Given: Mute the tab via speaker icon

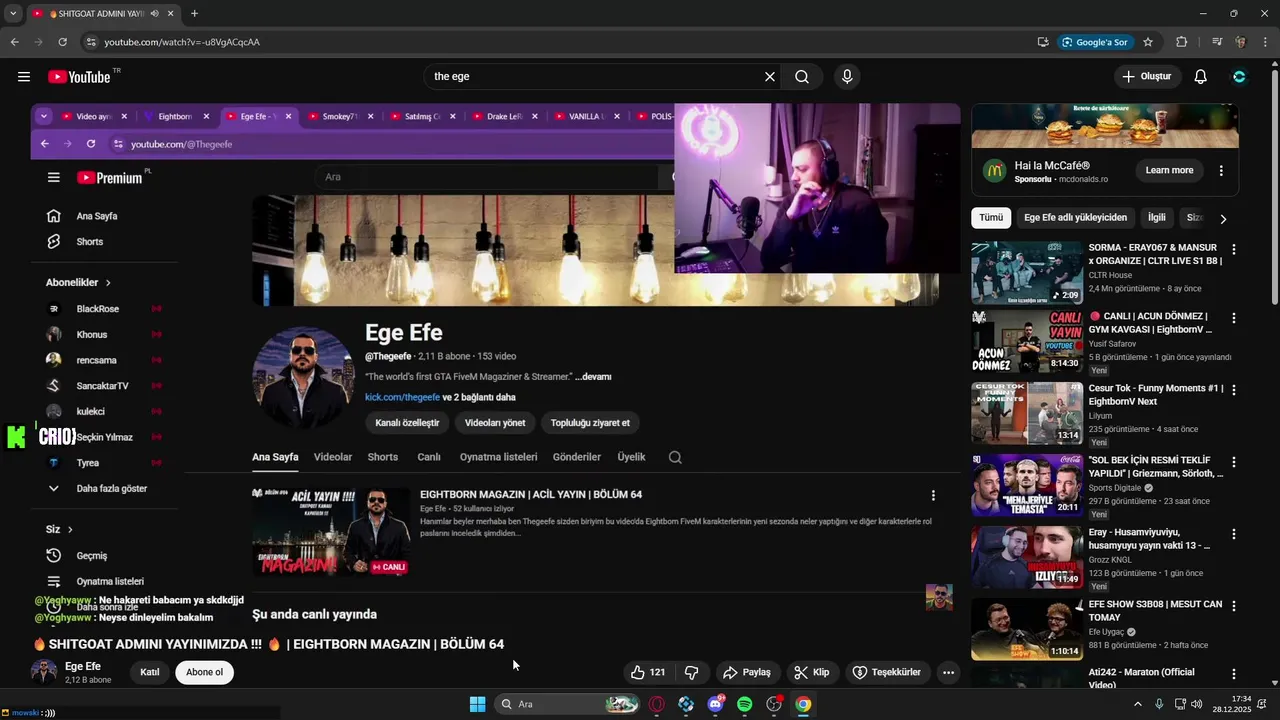Looking at the screenshot, I should click(x=154, y=13).
